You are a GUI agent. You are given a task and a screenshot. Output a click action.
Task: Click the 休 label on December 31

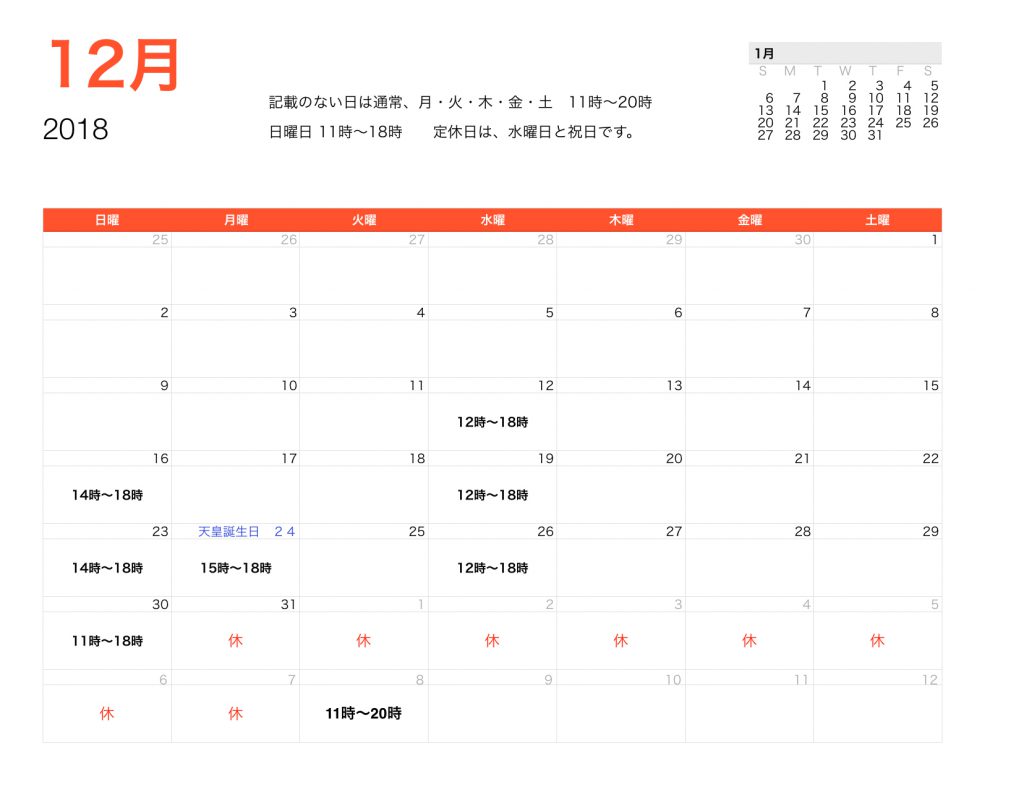(x=235, y=640)
